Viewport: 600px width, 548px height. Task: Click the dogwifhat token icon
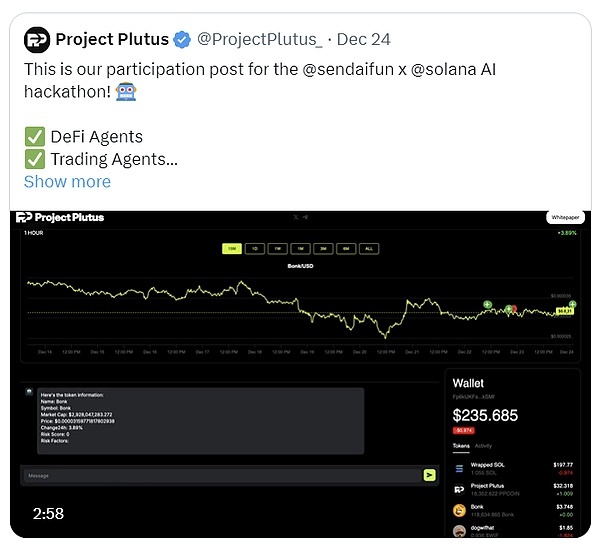(x=460, y=529)
